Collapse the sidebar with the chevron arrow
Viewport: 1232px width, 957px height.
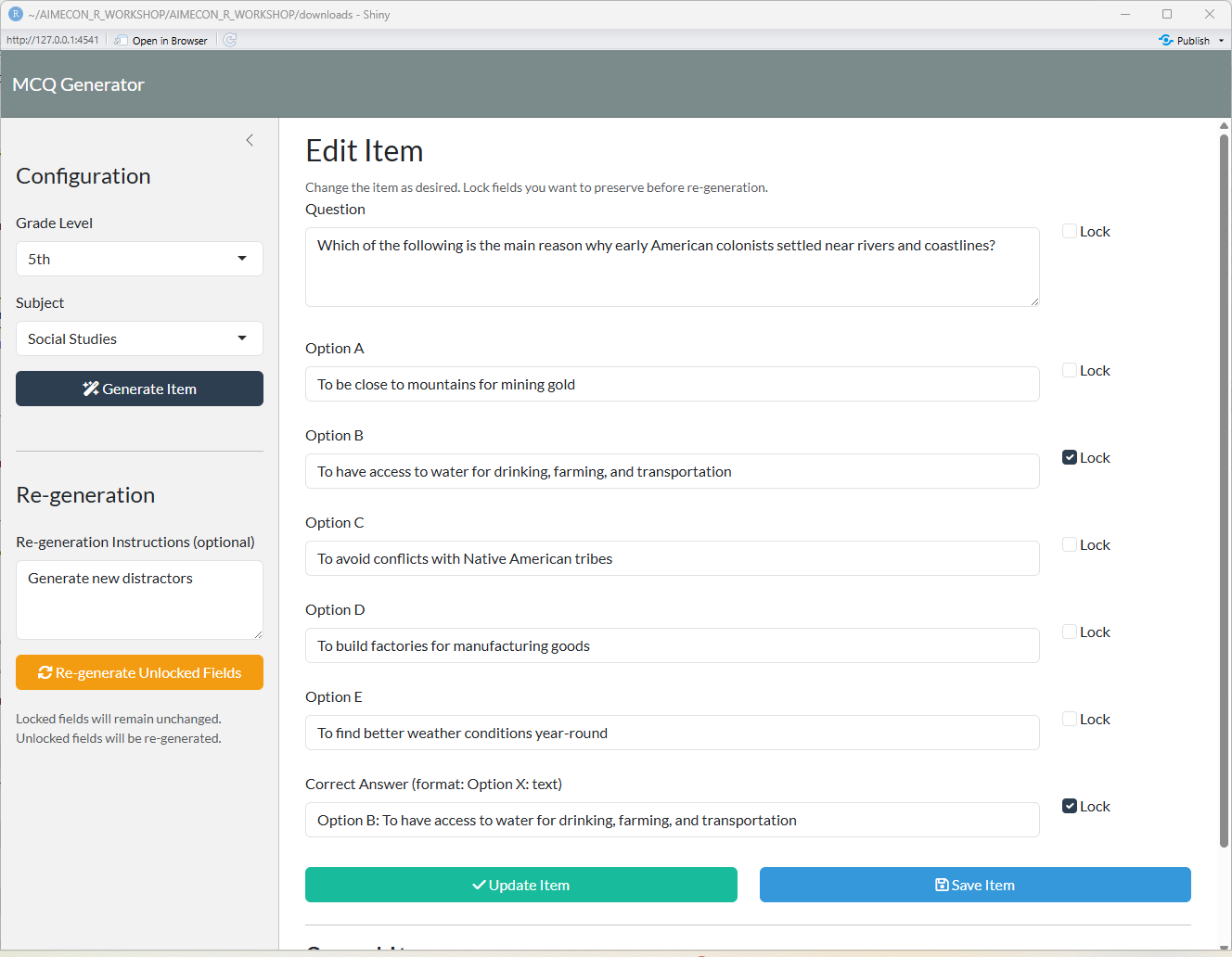250,140
